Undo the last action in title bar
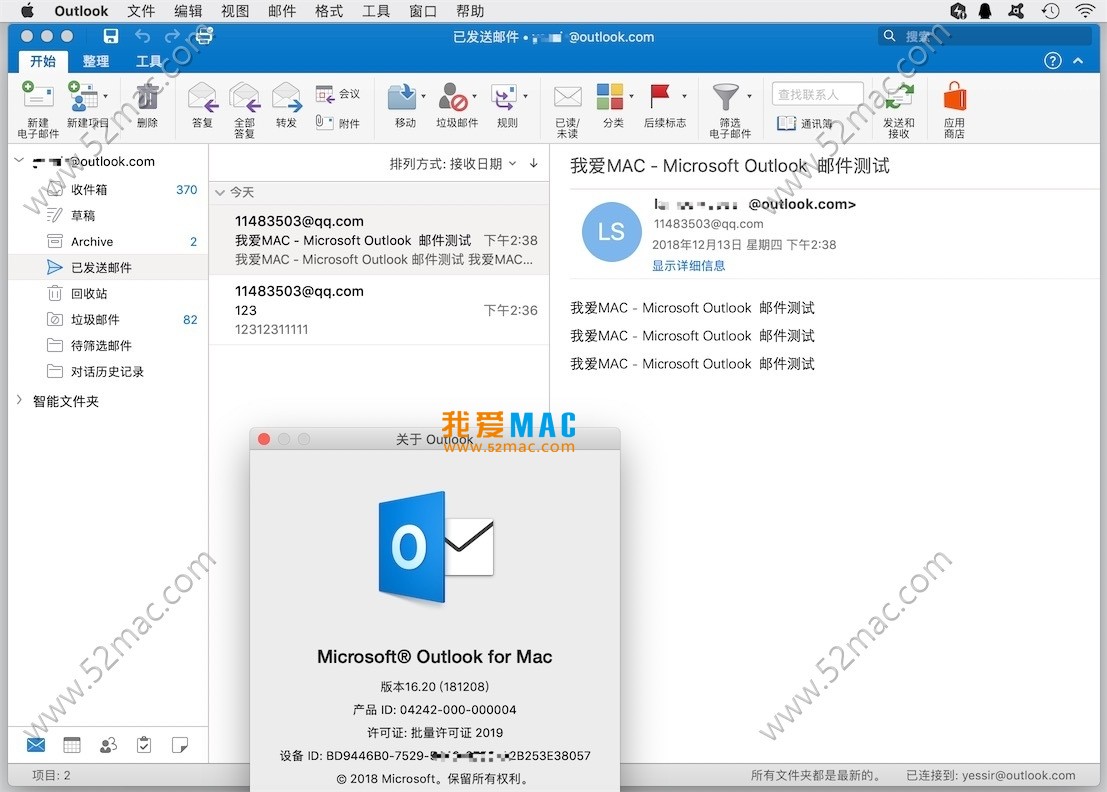 point(143,36)
